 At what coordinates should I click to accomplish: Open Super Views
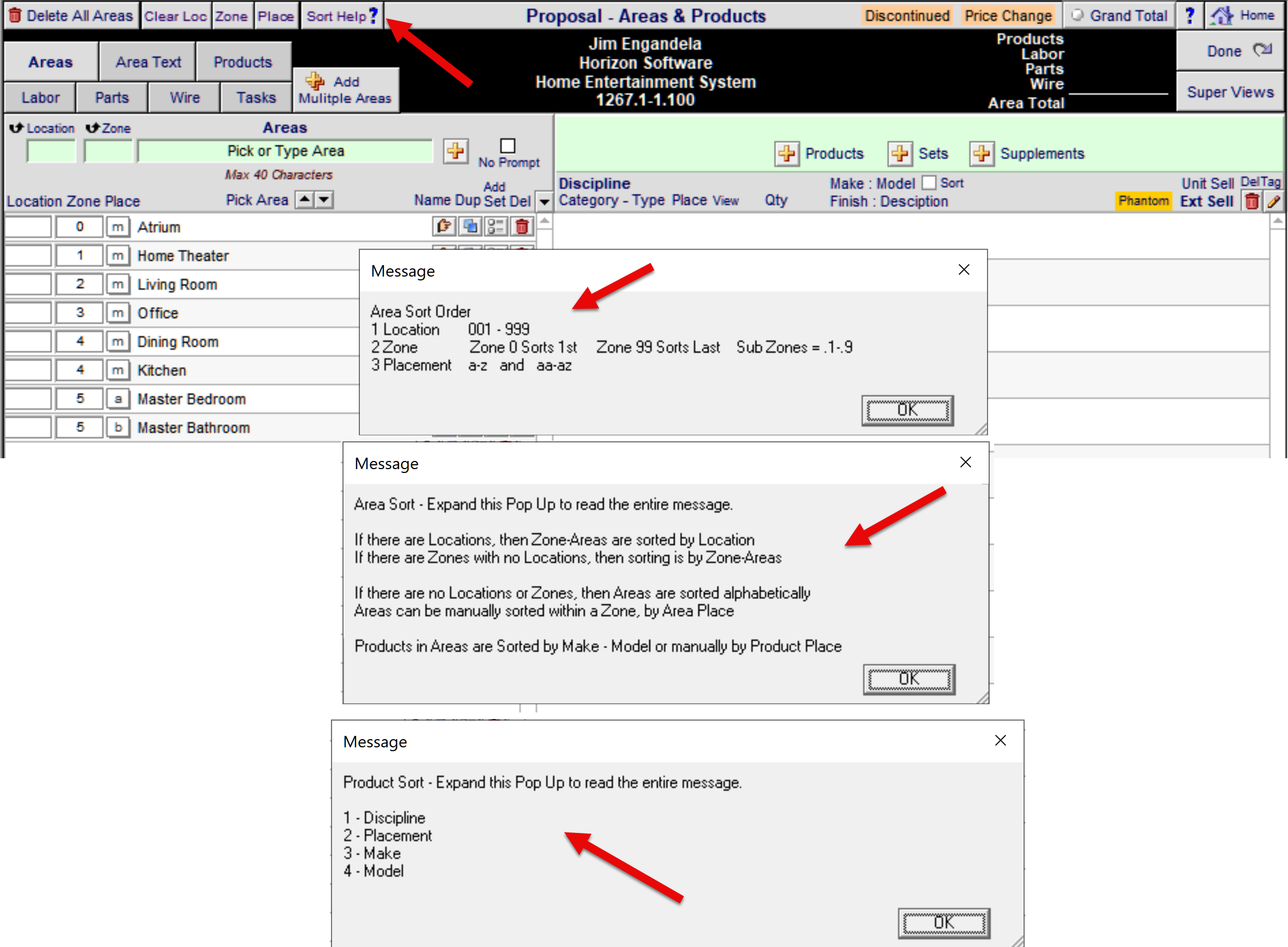(1230, 92)
